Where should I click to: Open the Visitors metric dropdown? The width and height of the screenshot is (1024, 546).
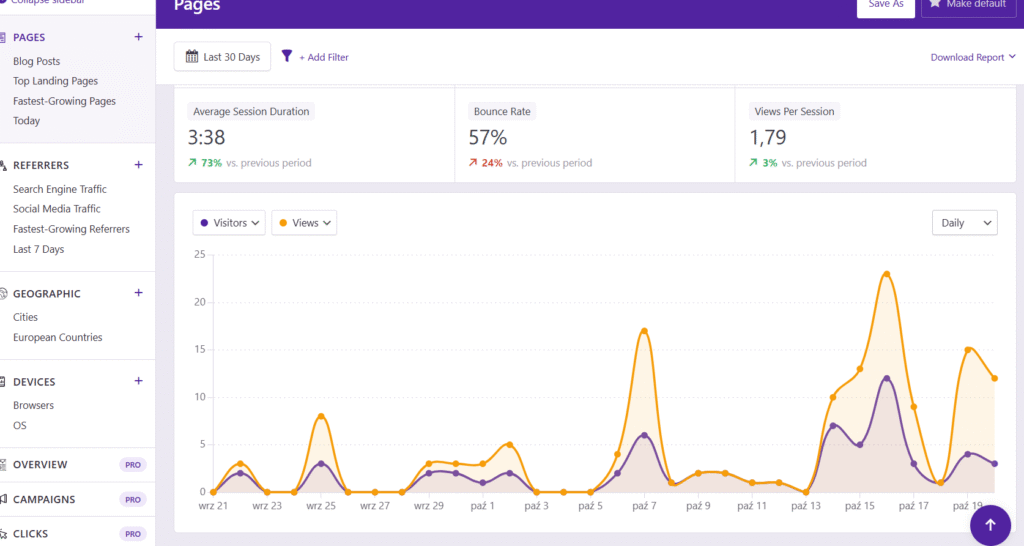[x=229, y=223]
